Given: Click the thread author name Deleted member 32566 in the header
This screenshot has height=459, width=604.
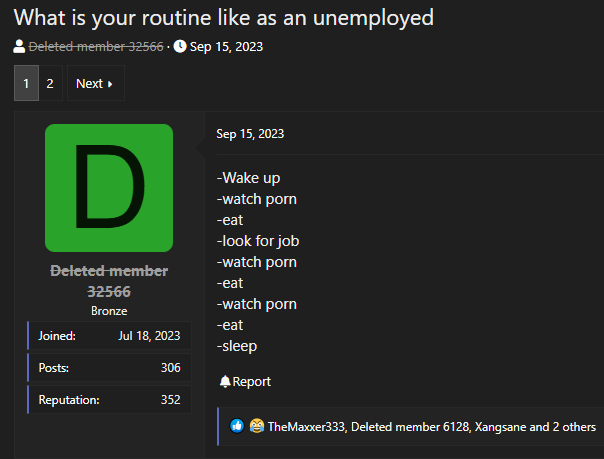Looking at the screenshot, I should tap(96, 47).
